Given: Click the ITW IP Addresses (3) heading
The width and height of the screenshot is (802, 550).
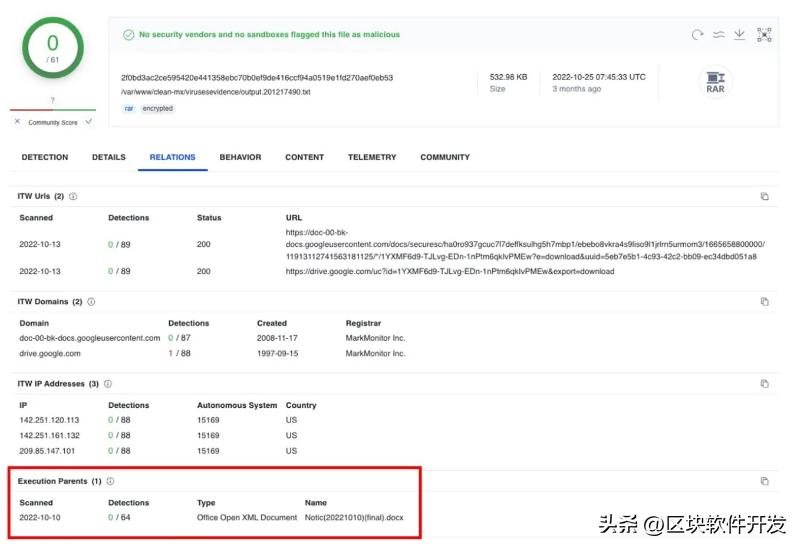Looking at the screenshot, I should (x=58, y=383).
